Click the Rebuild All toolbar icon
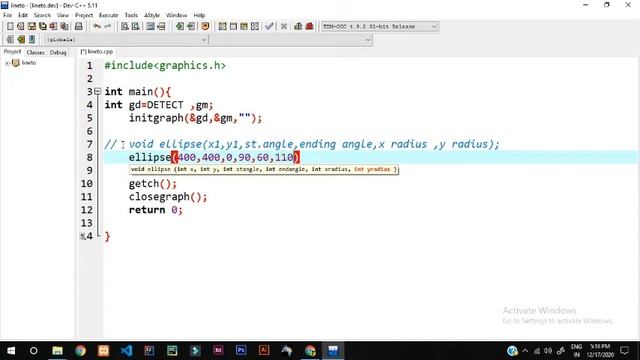640x360 pixels. coord(255,27)
